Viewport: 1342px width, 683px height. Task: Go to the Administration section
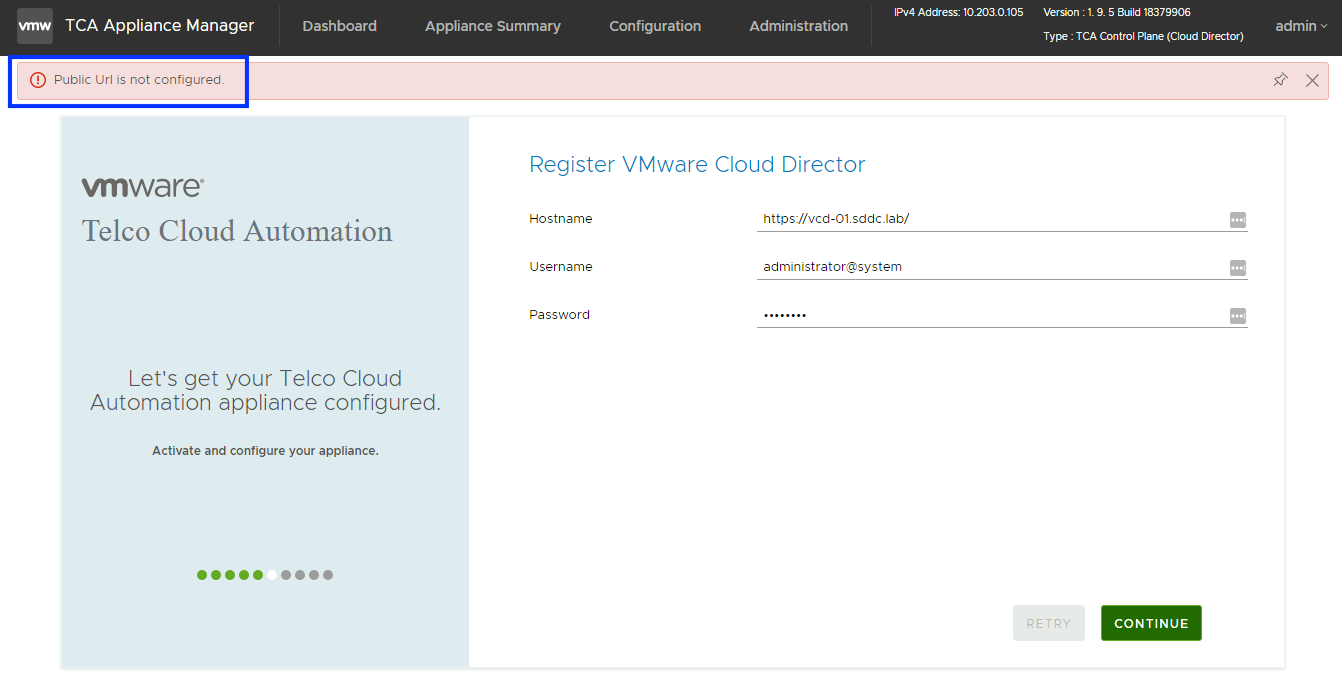(x=798, y=26)
